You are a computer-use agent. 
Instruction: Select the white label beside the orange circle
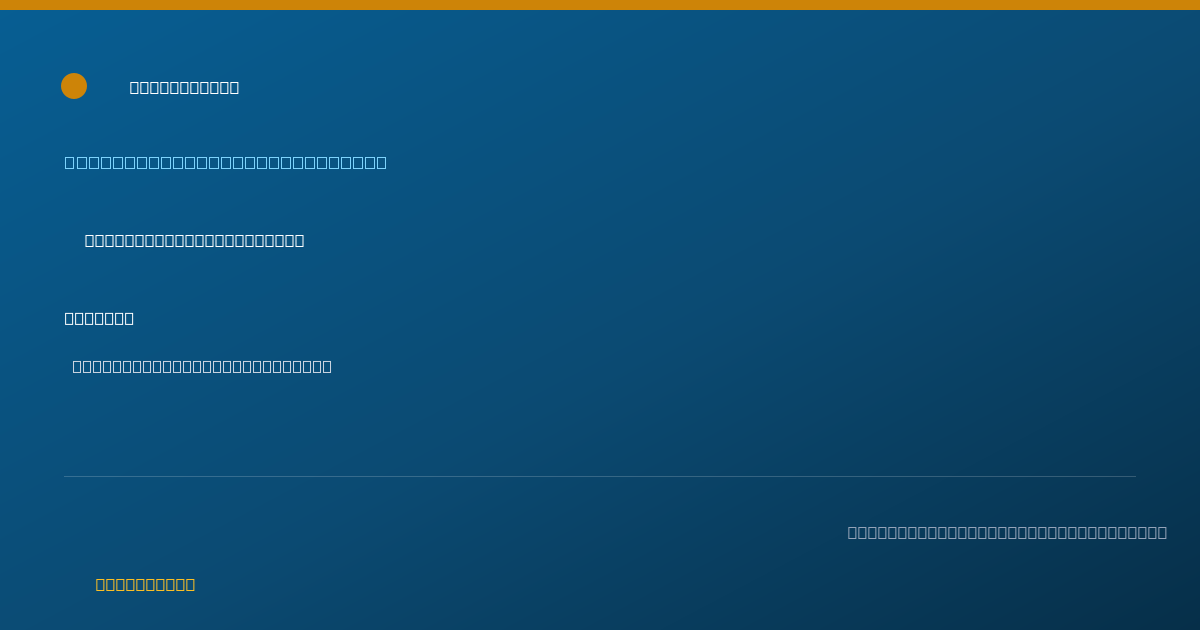pos(184,87)
